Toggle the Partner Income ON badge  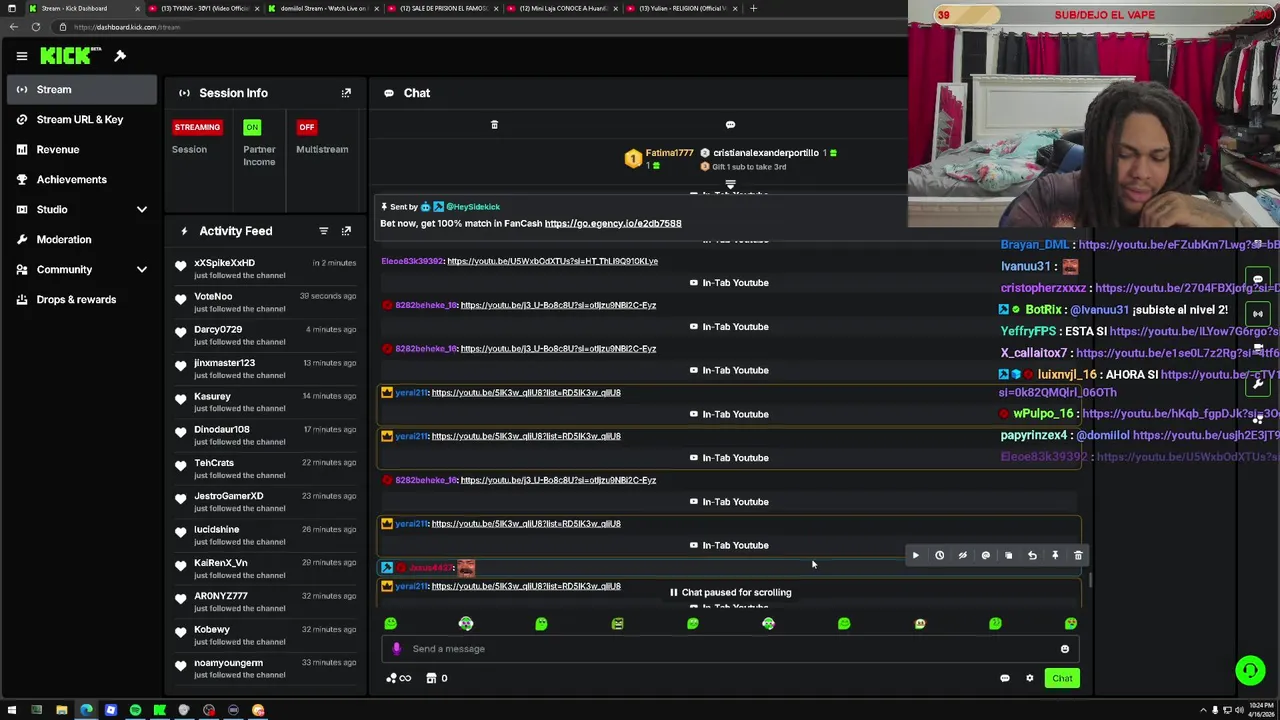(252, 127)
